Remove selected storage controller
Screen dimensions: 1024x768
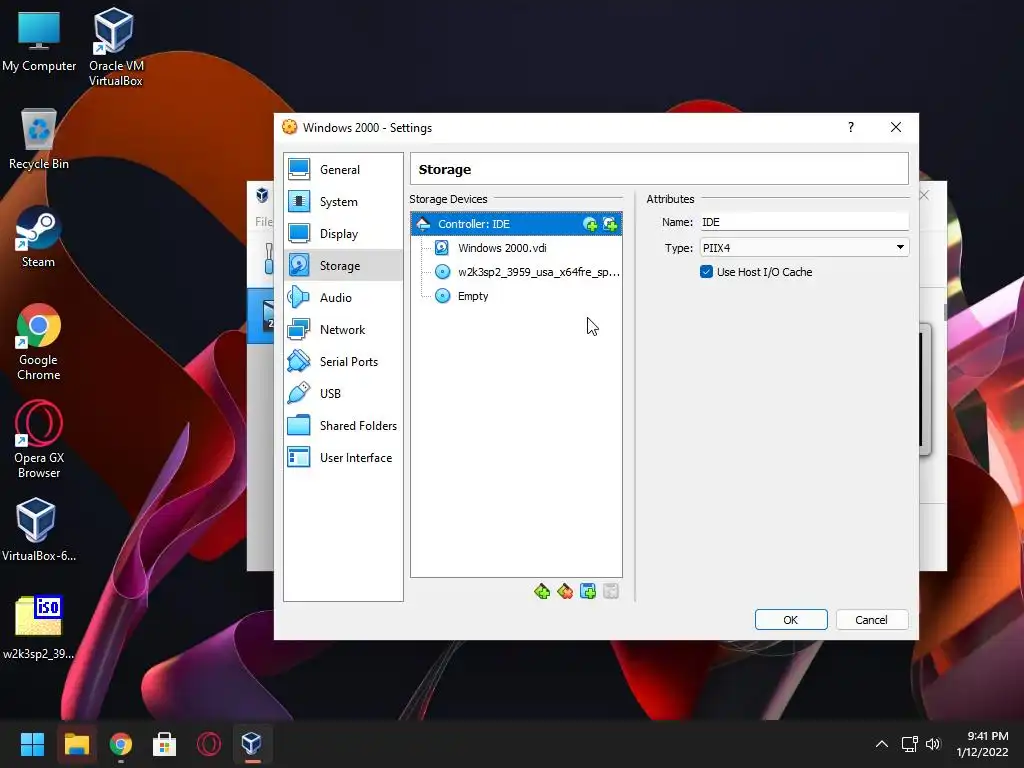tap(565, 592)
